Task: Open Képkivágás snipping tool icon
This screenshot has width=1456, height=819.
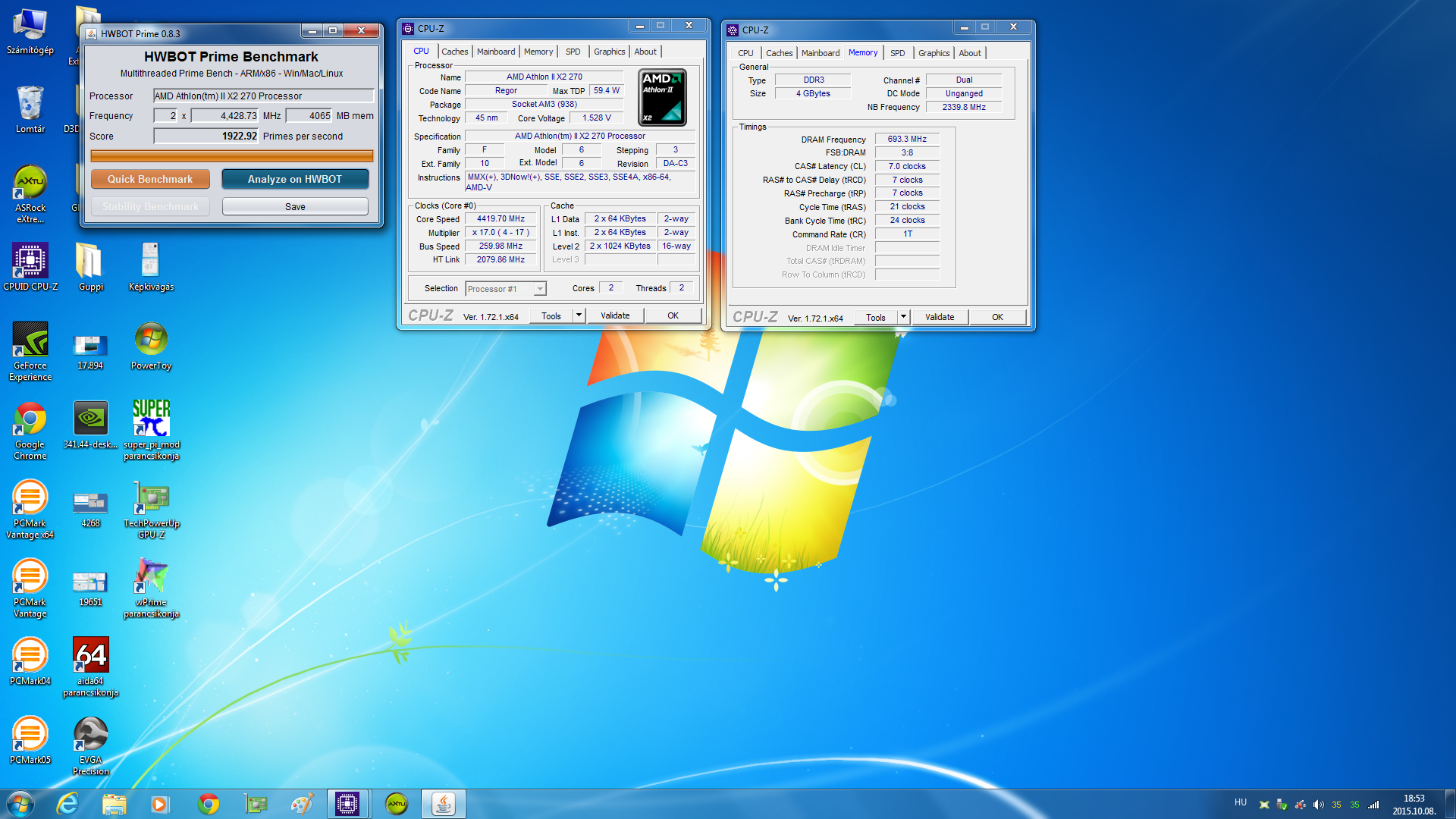Action: pos(151,266)
